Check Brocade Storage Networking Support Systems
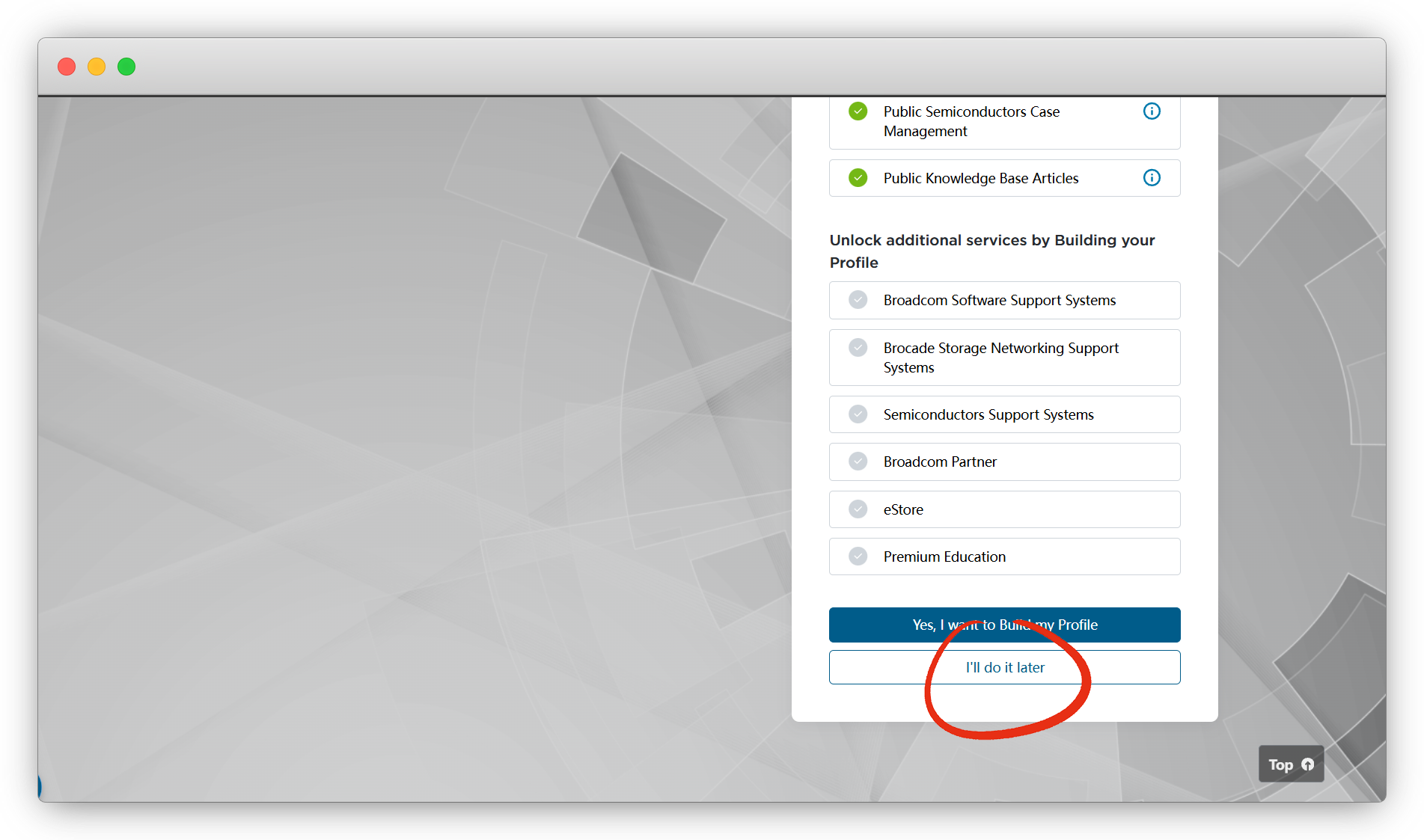The image size is (1424, 840). click(858, 348)
